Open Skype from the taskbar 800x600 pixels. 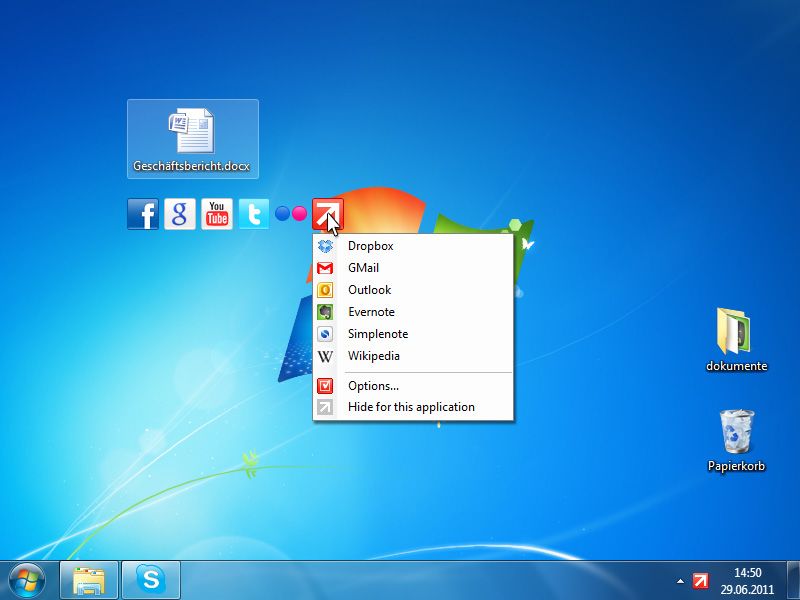pos(151,581)
